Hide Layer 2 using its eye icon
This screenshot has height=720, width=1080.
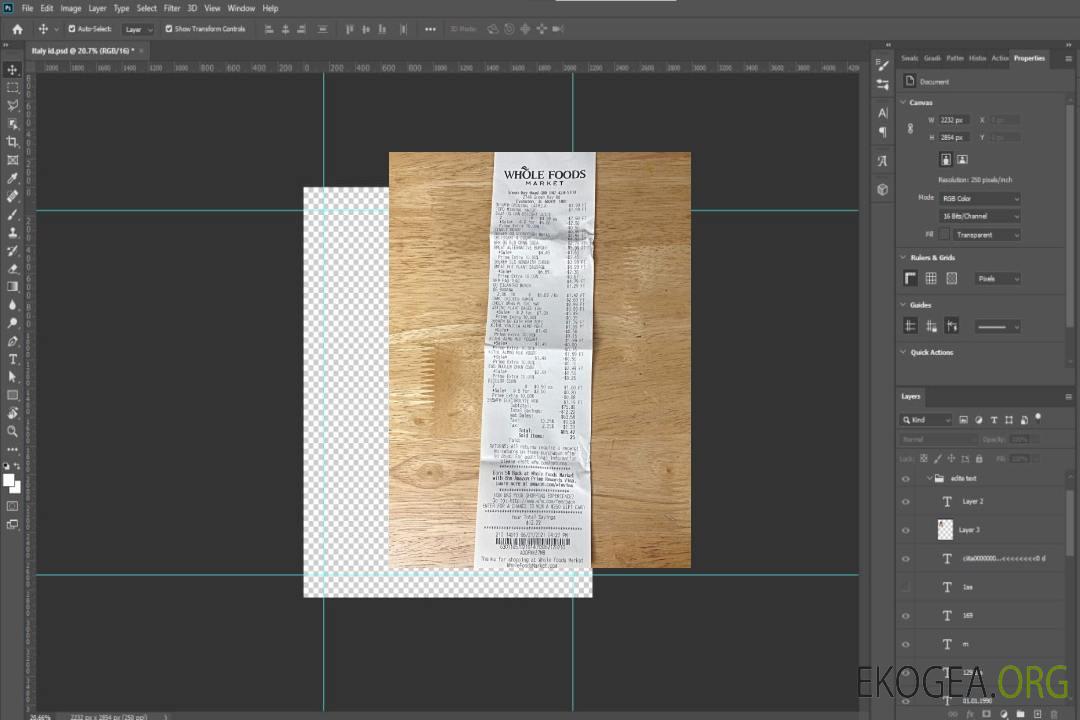click(906, 502)
